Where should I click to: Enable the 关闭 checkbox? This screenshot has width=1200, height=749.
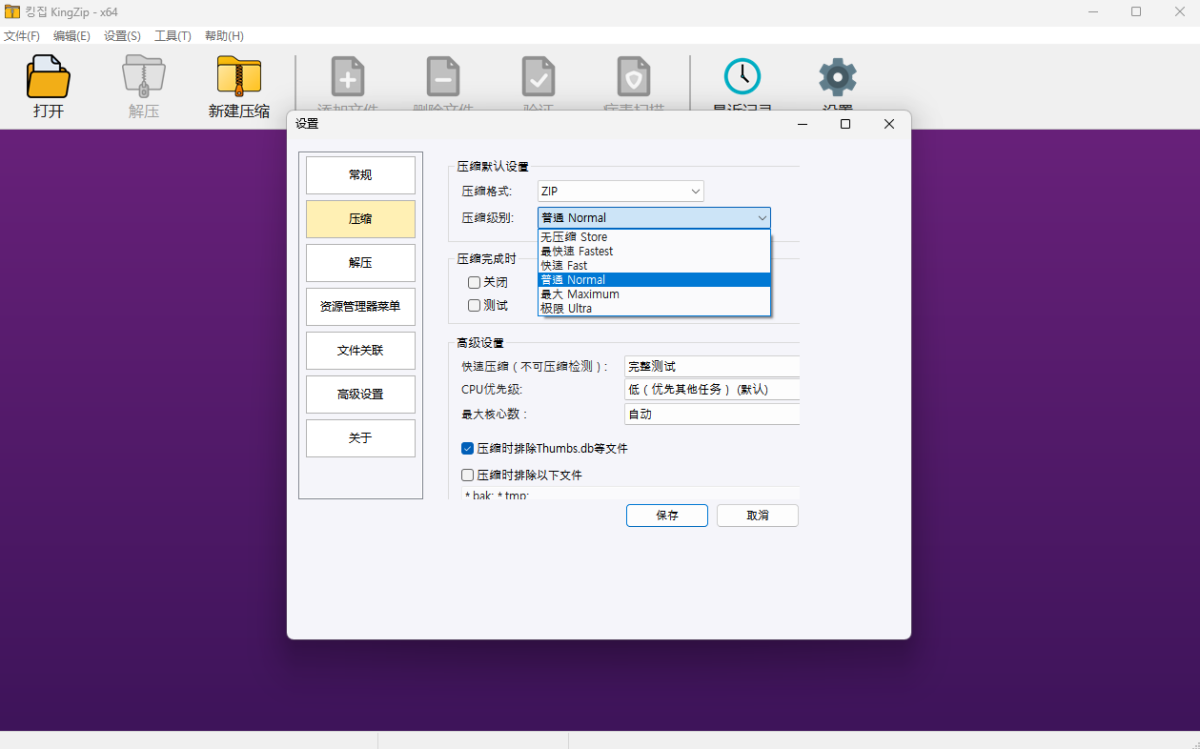[x=474, y=282]
